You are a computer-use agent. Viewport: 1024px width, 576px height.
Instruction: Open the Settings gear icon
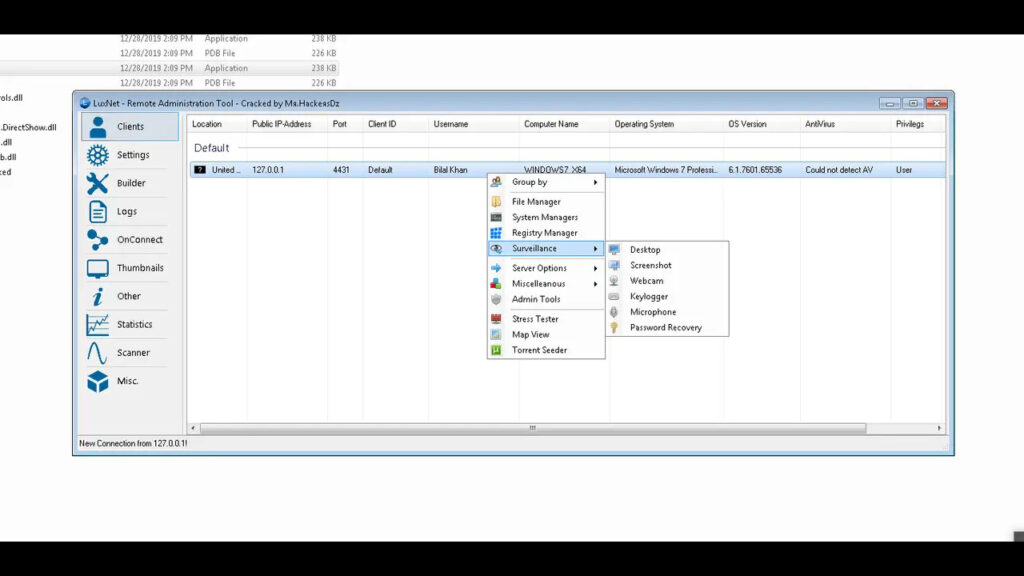(x=98, y=155)
